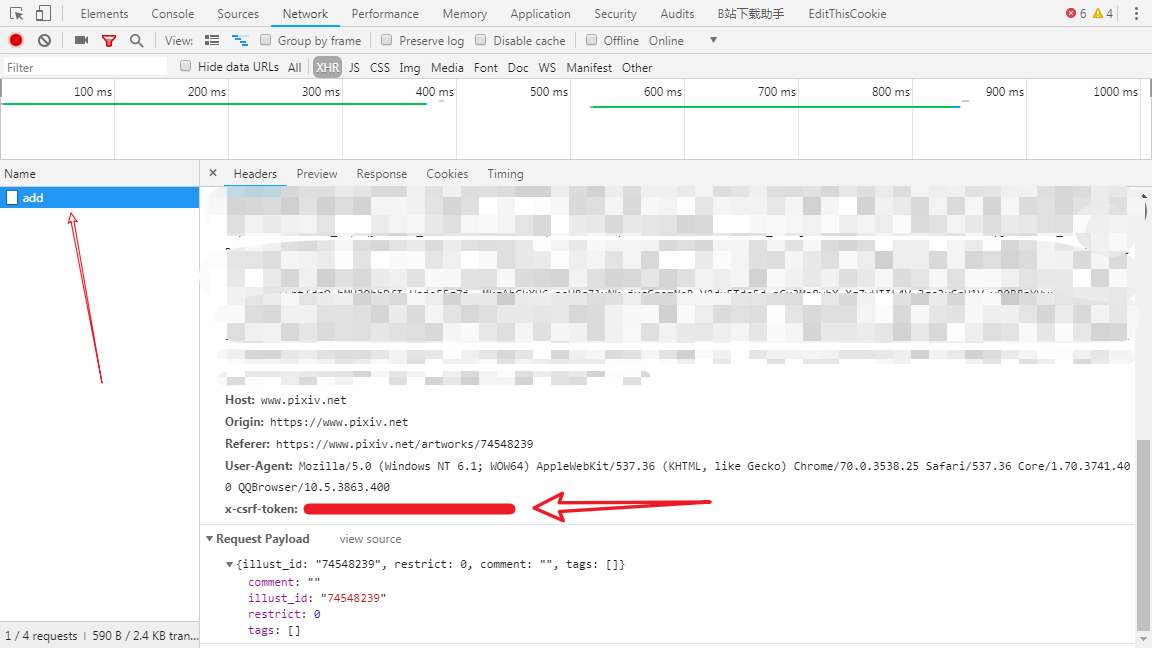Switch to the Console tab
Image resolution: width=1152 pixels, height=648 pixels.
173,13
